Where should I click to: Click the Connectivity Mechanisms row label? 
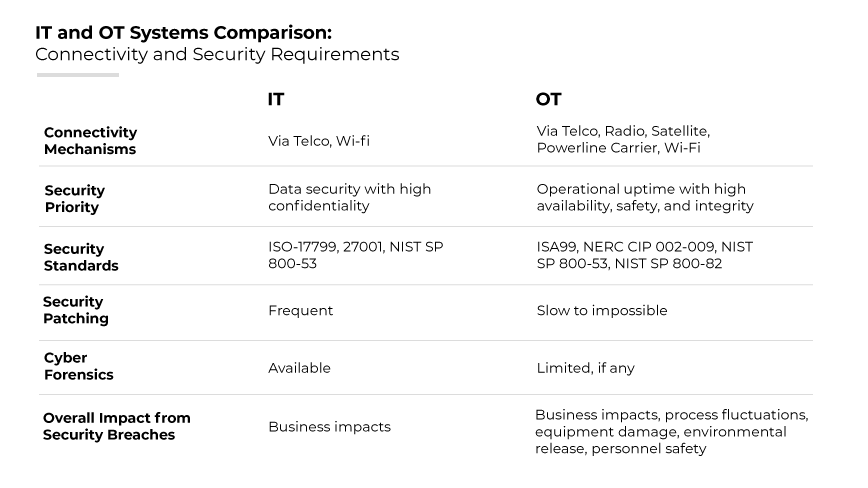tap(90, 141)
